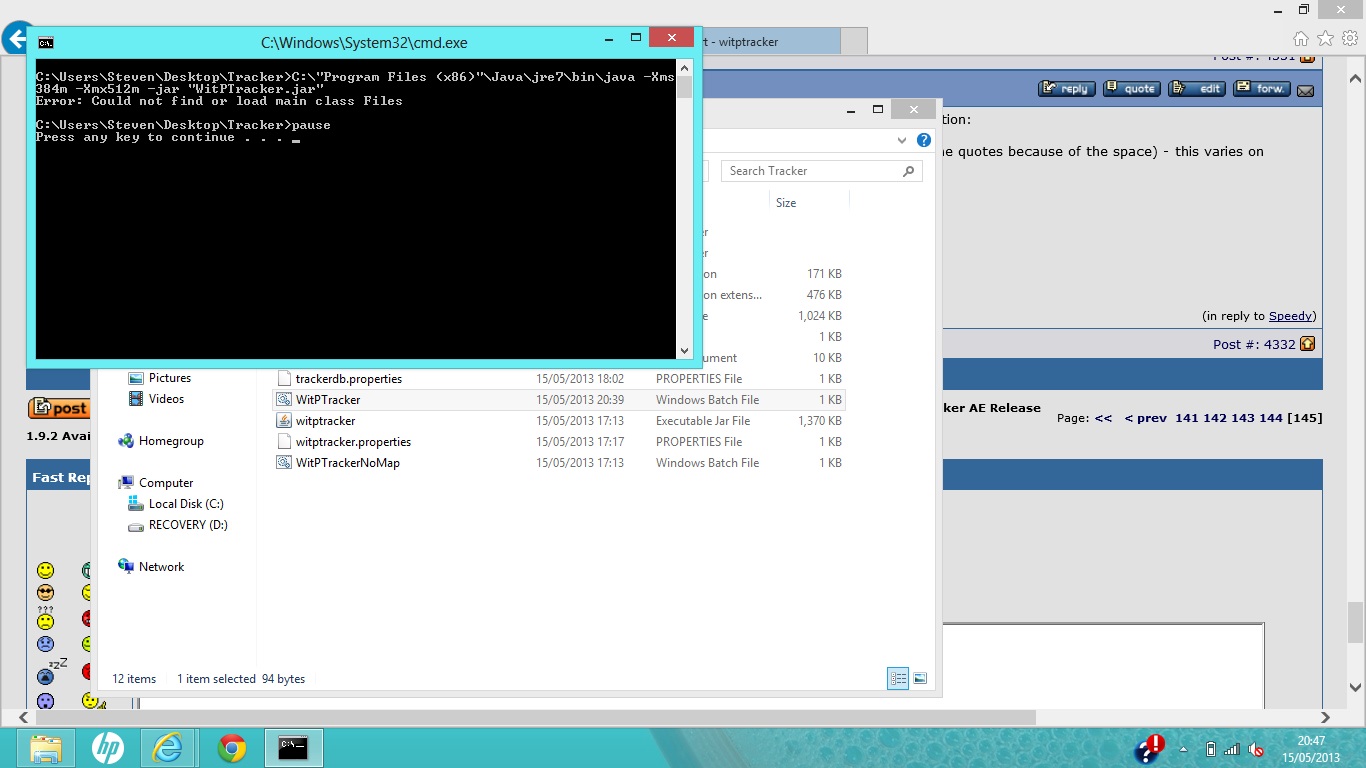1366x768 pixels.
Task: Click the orange post button
Action: pos(58,408)
